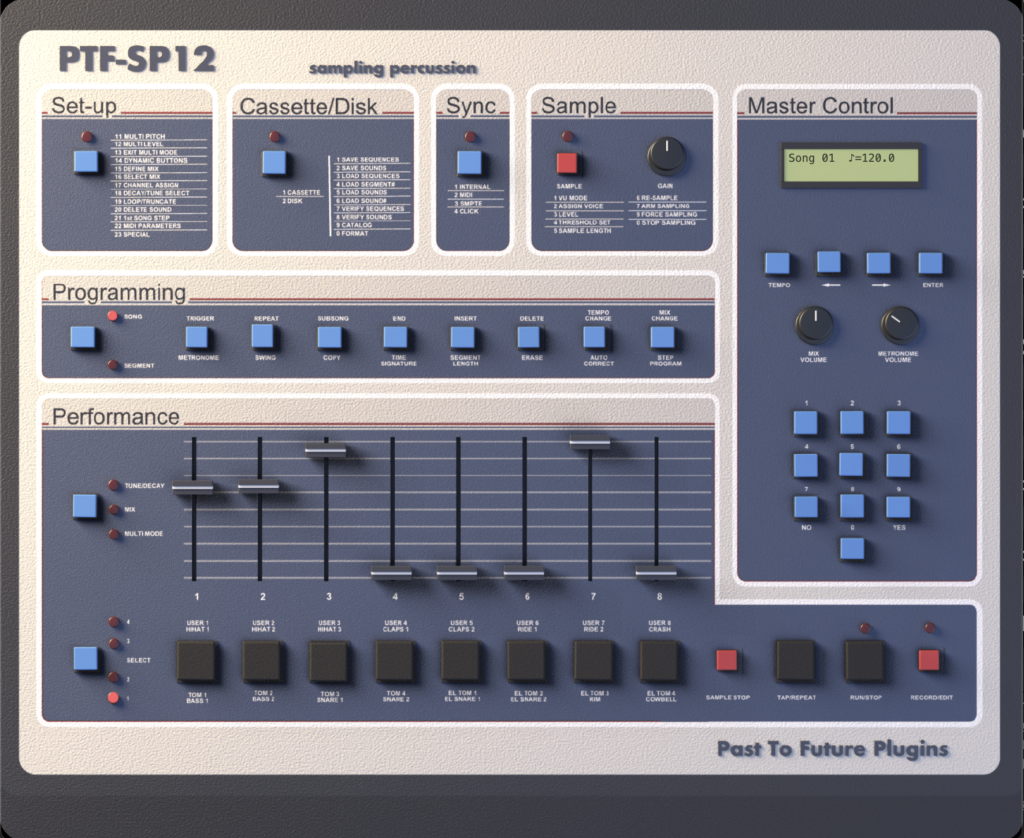Click the right arrow button
This screenshot has height=838, width=1024.
point(878,263)
